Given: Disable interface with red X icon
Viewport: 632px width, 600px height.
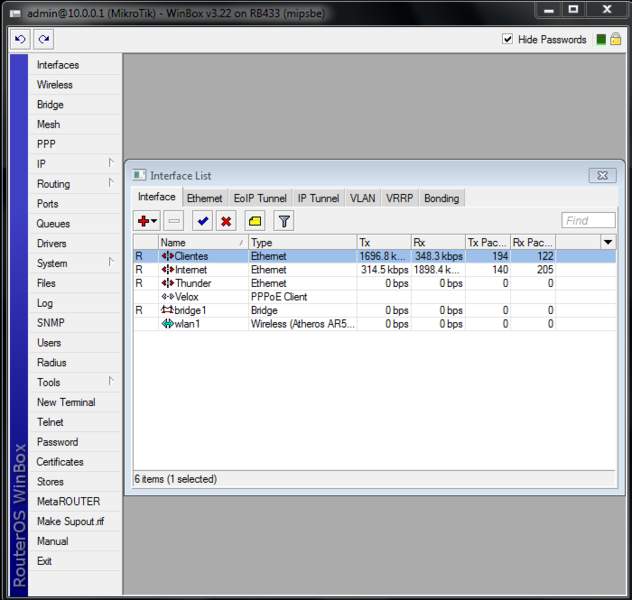Looking at the screenshot, I should pos(226,221).
